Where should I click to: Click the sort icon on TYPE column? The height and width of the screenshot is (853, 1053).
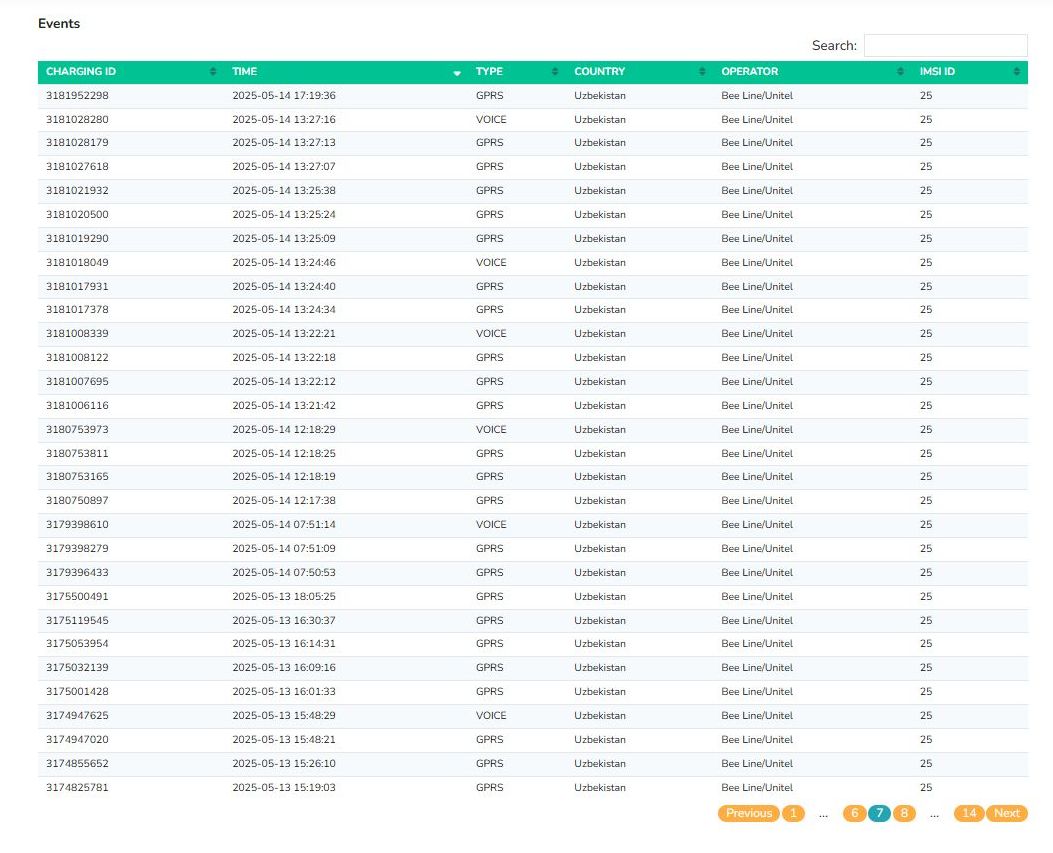(x=554, y=71)
